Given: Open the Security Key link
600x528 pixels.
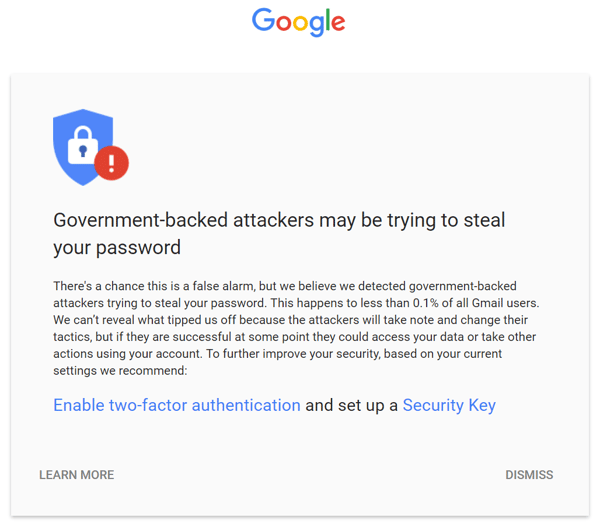Looking at the screenshot, I should point(449,405).
